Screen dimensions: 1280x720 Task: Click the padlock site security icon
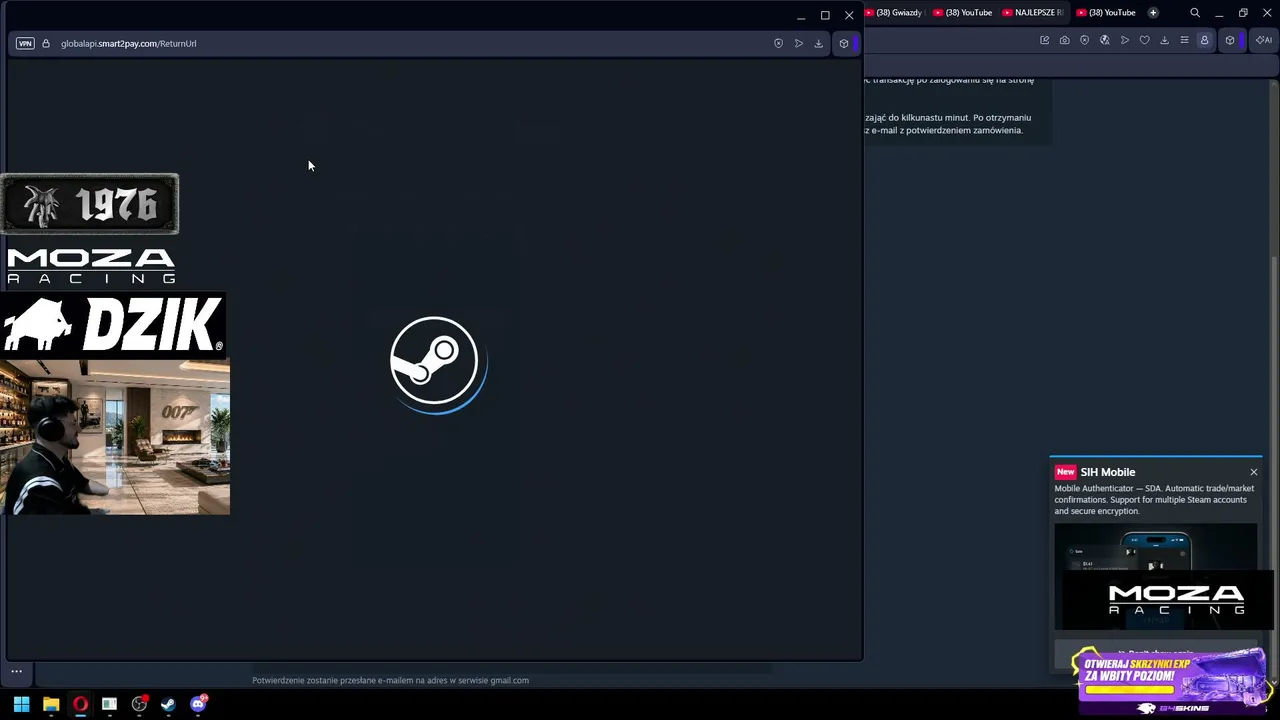46,44
